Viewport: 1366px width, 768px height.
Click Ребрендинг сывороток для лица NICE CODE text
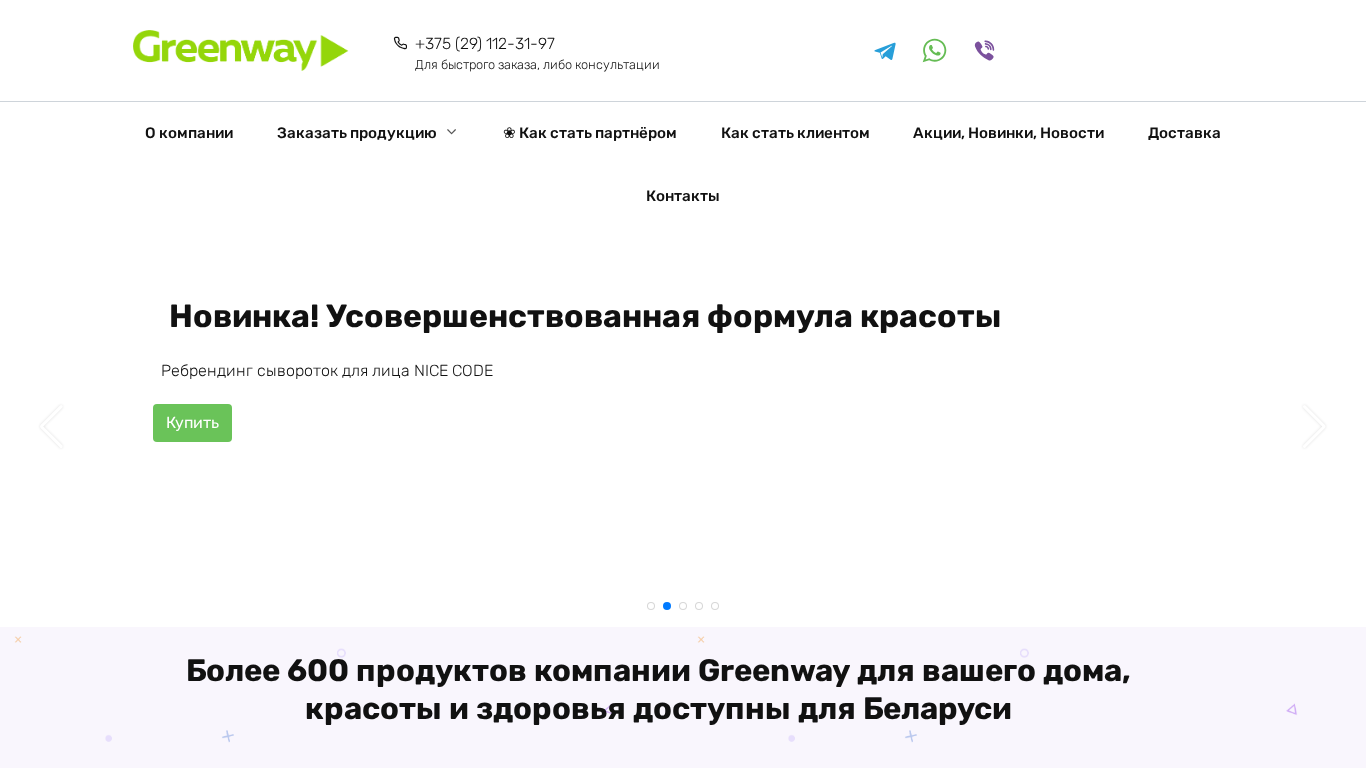click(327, 371)
